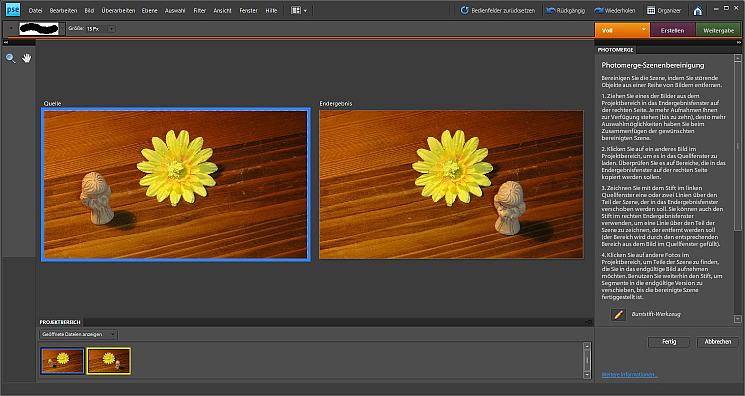Open the Filter menu
The image size is (745, 396).
200,10
